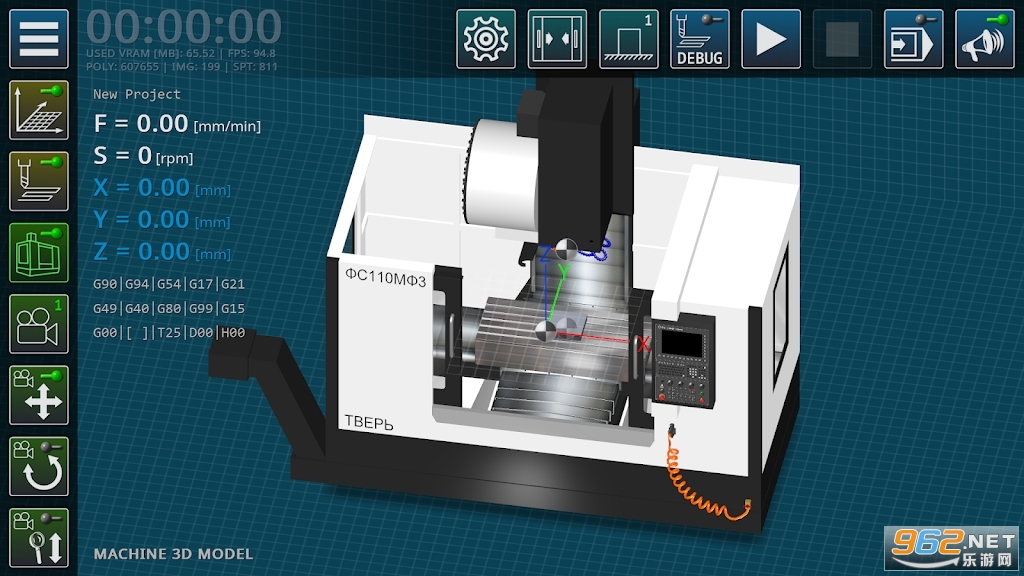Click the workpiece origin marker on table

click(x=546, y=331)
